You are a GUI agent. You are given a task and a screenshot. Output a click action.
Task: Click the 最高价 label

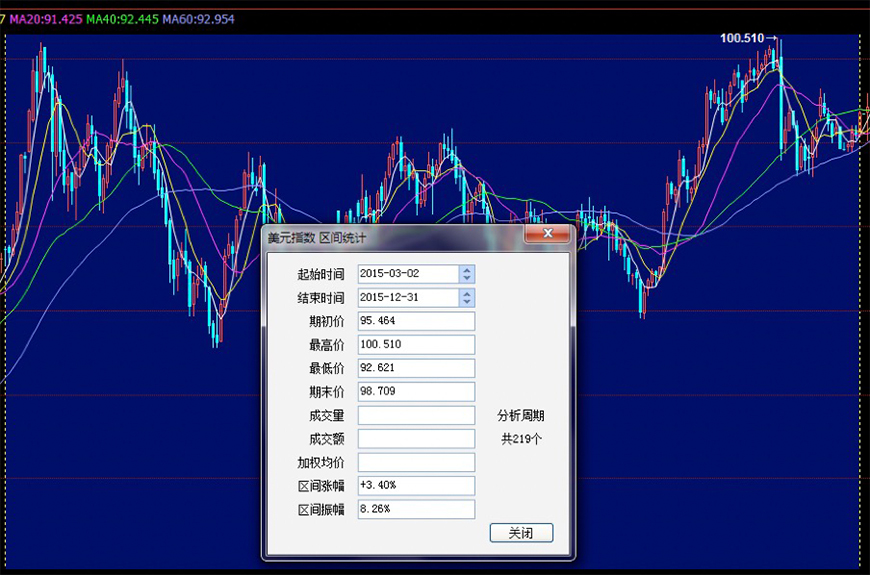pos(327,345)
